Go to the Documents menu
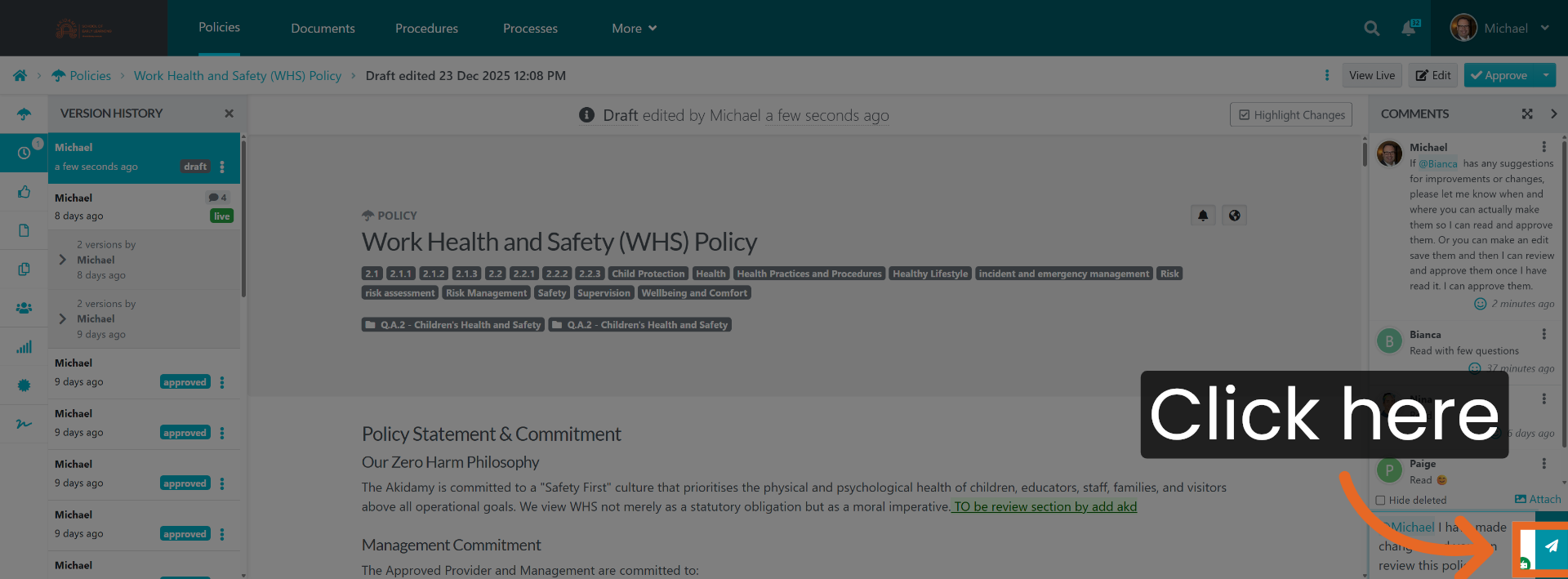This screenshot has height=579, width=1568. 323,29
